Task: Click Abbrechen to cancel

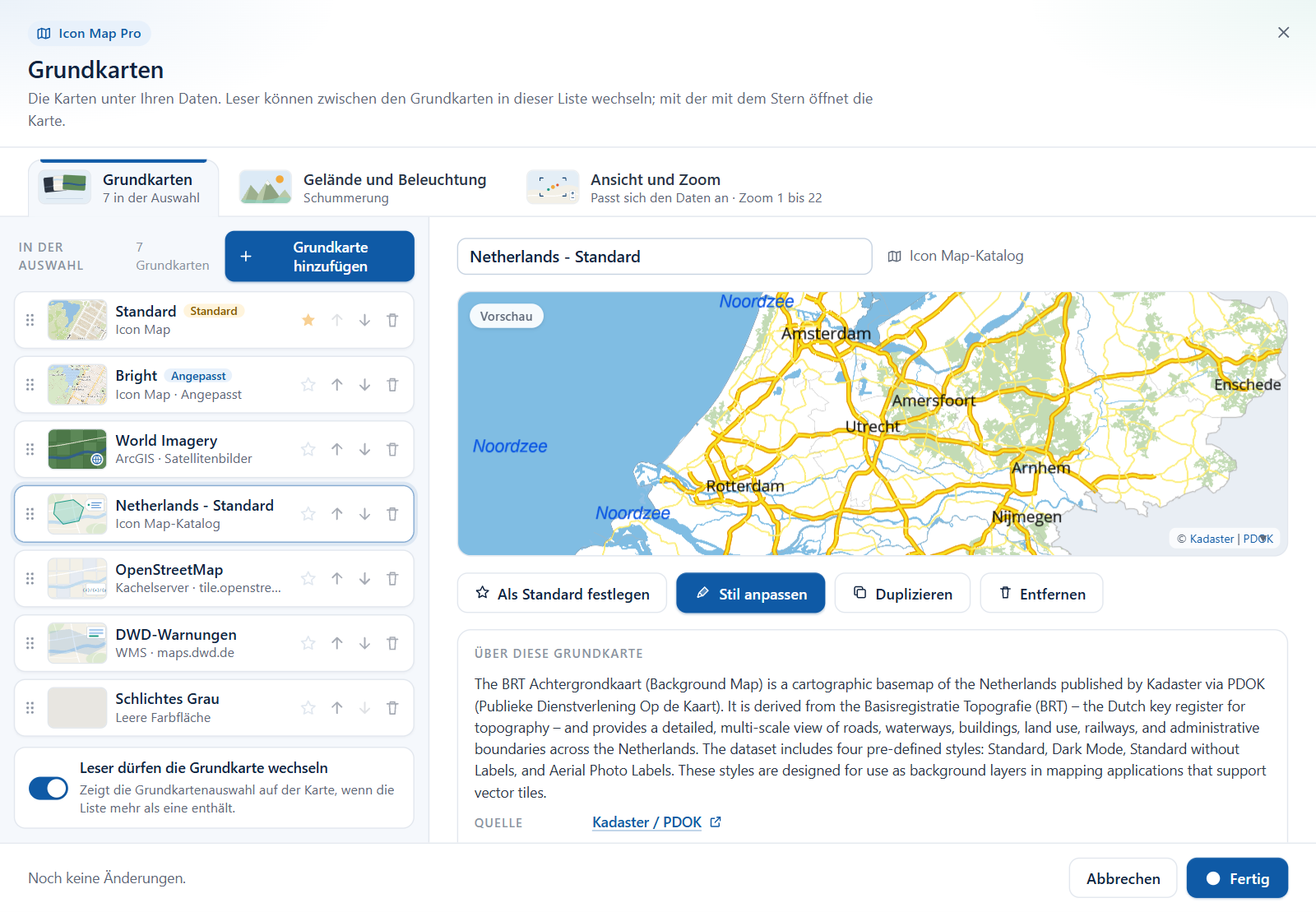Action: tap(1124, 878)
